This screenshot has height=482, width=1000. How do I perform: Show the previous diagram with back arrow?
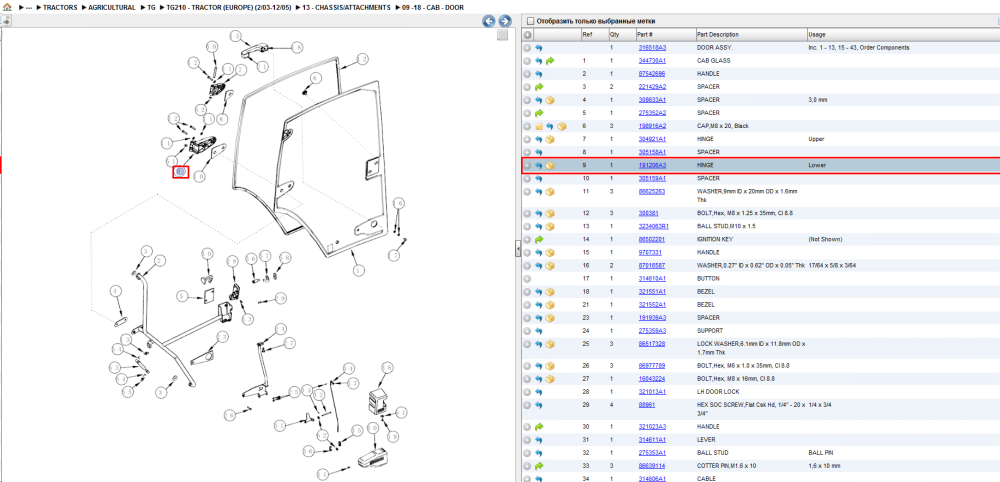coord(489,22)
